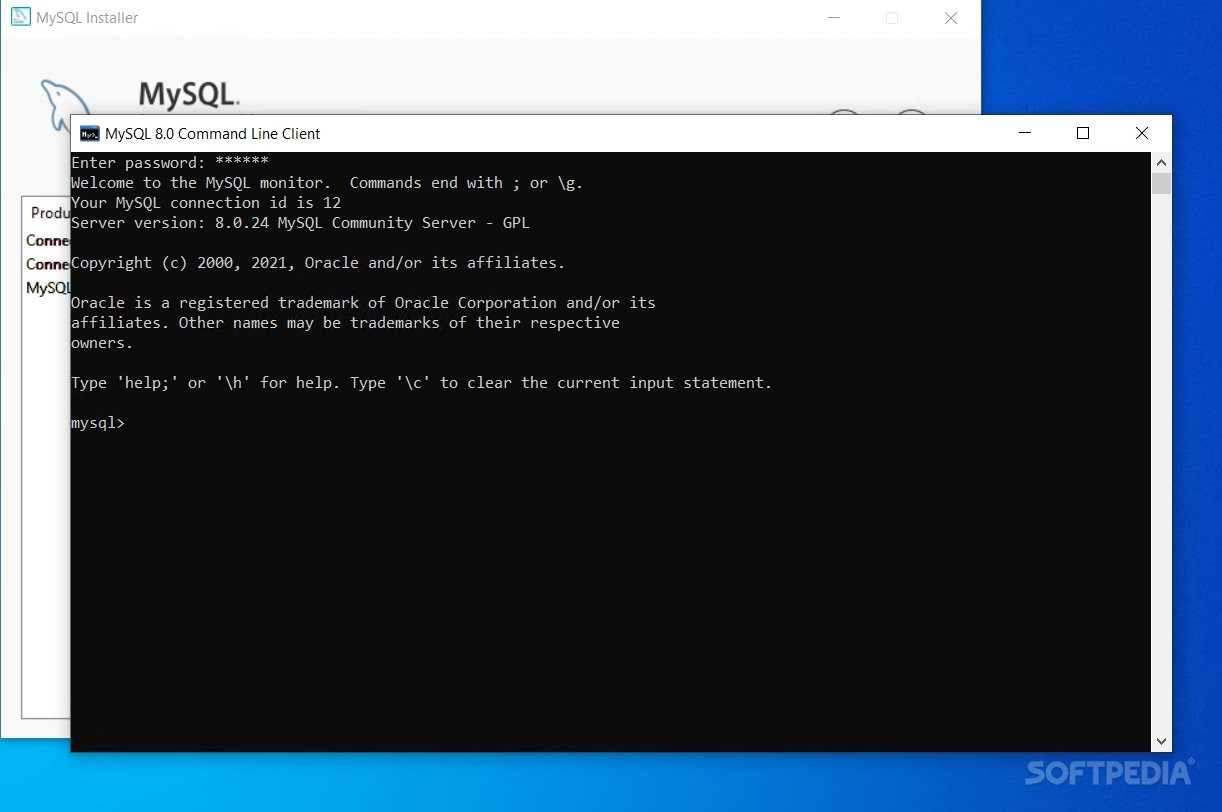
Task: Click at the mysql> prompt line
Action: coord(98,423)
